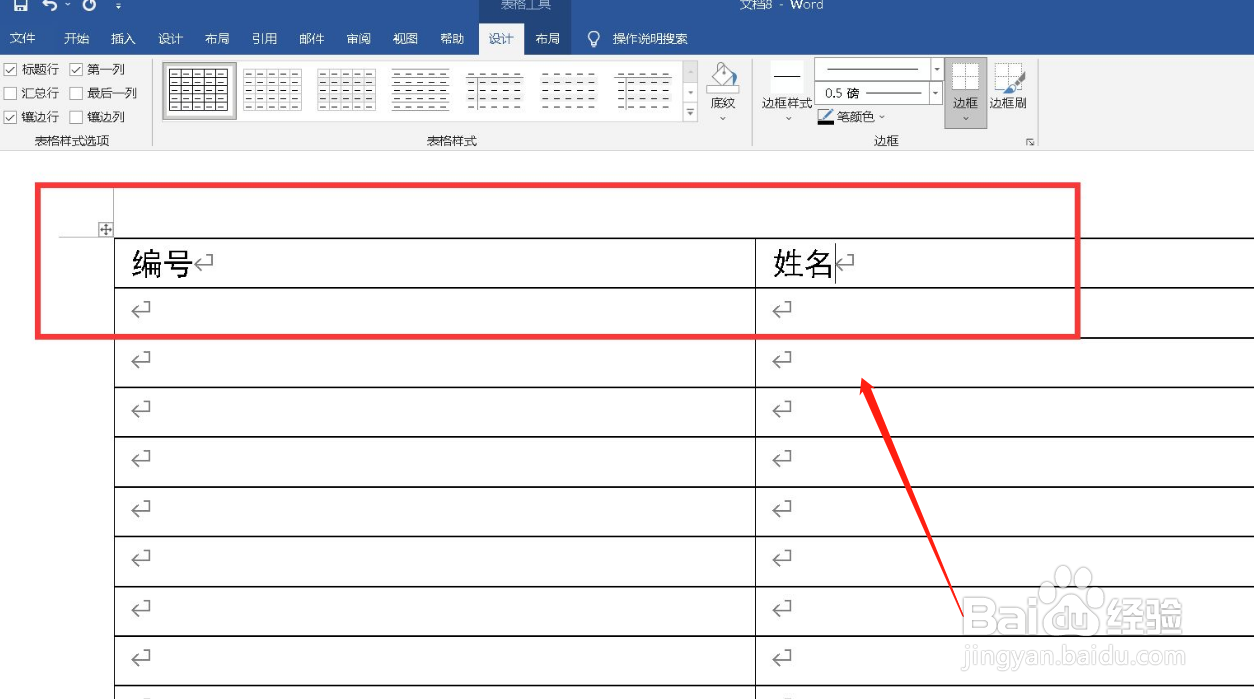Uncheck the 标题行 checkbox

10,69
